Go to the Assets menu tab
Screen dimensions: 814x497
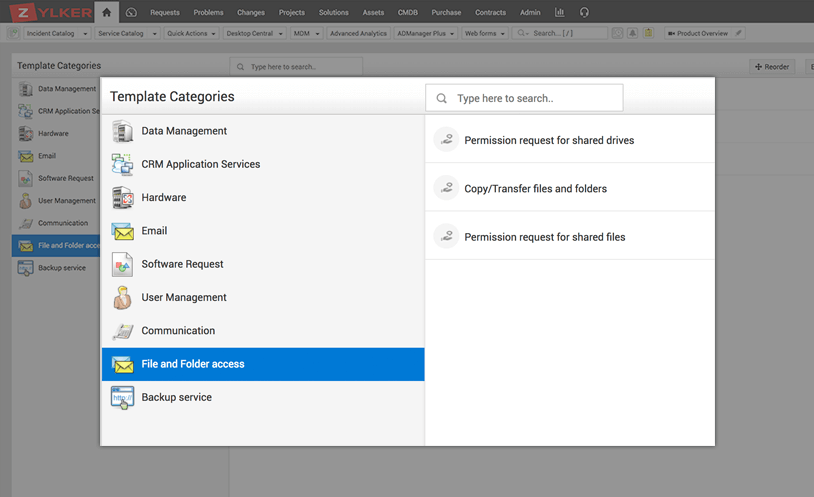[x=373, y=12]
